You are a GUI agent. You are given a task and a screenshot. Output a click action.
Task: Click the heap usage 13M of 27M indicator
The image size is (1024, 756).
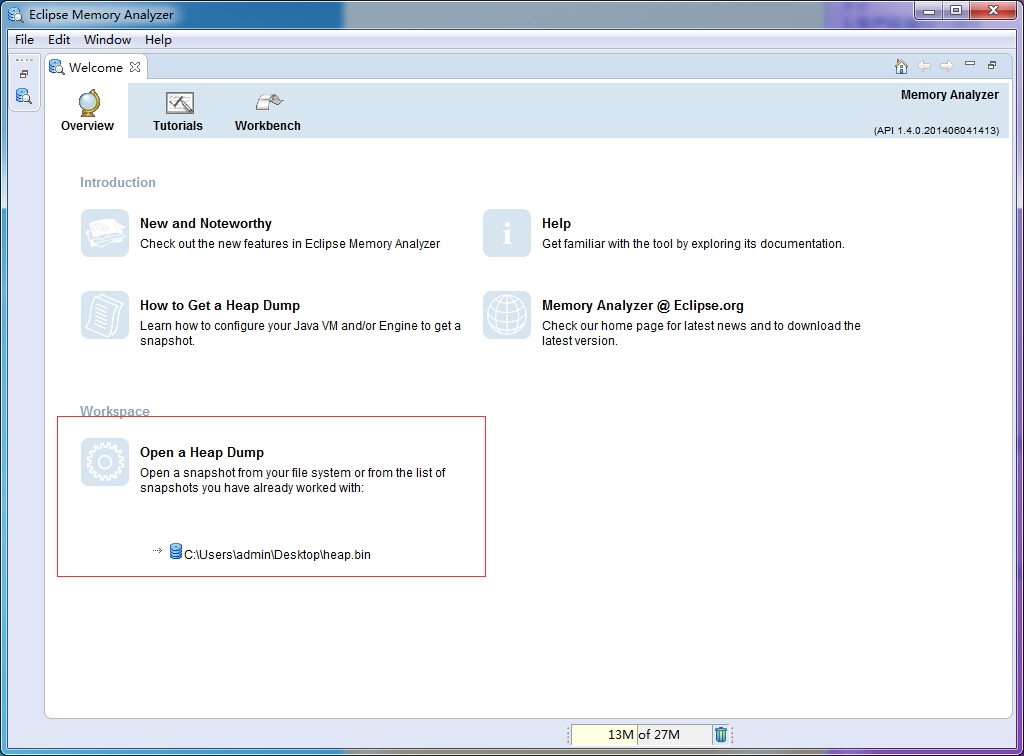[x=644, y=734]
